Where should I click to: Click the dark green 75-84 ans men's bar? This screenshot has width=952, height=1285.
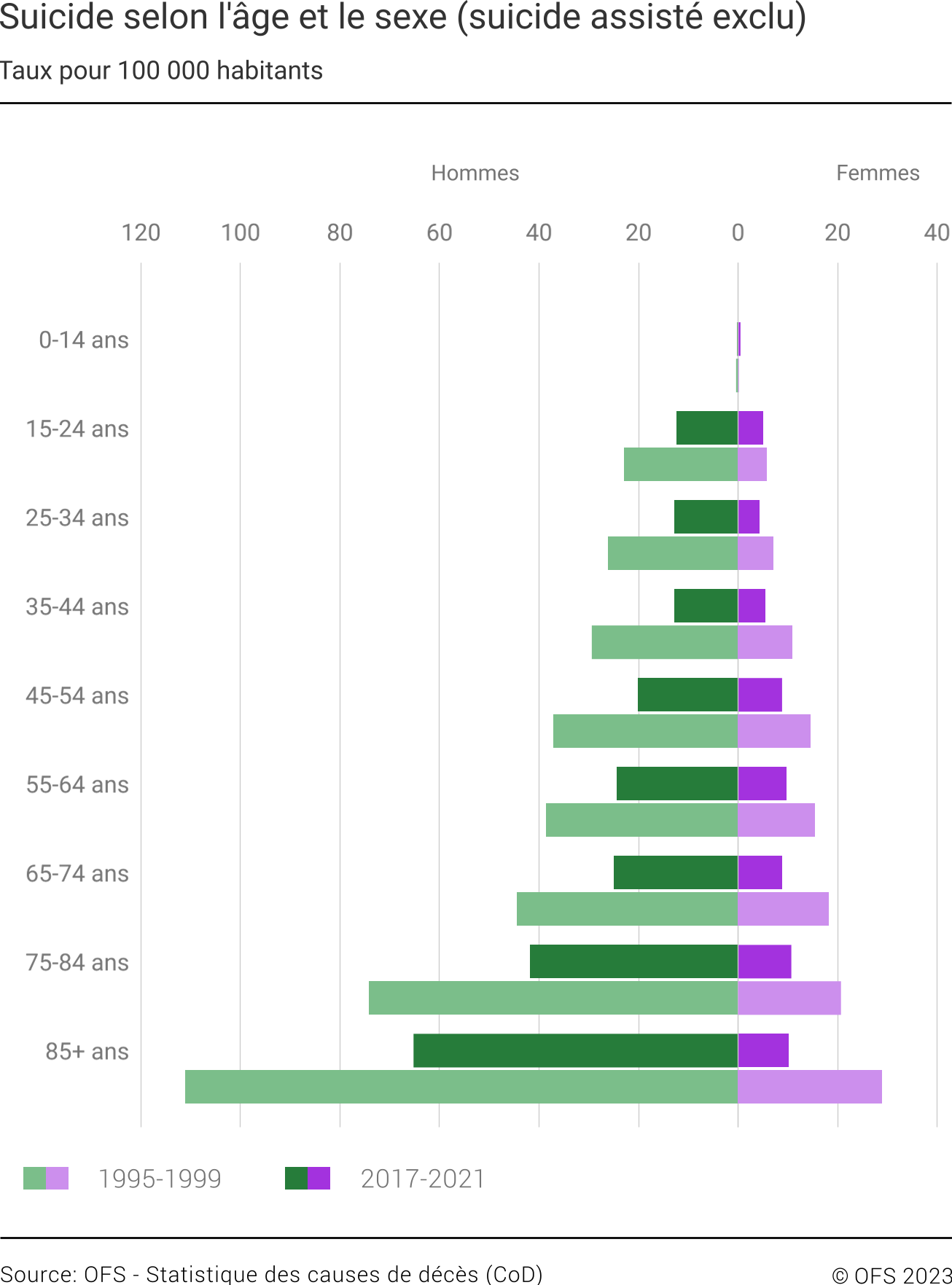[633, 961]
